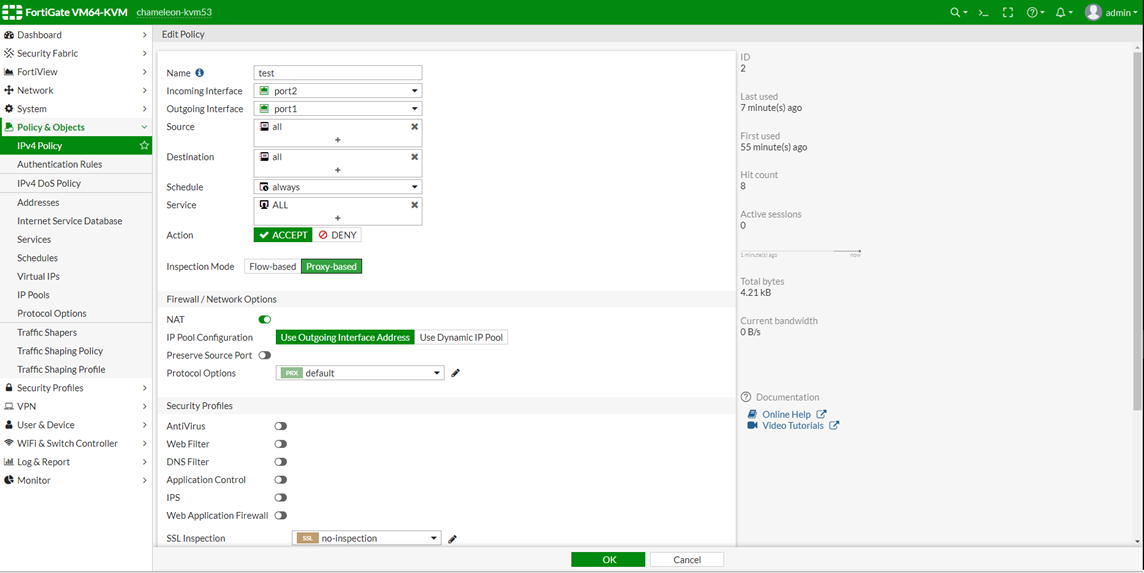The image size is (1144, 573).
Task: Open Traffic Shapers in sidebar
Action: coord(47,332)
